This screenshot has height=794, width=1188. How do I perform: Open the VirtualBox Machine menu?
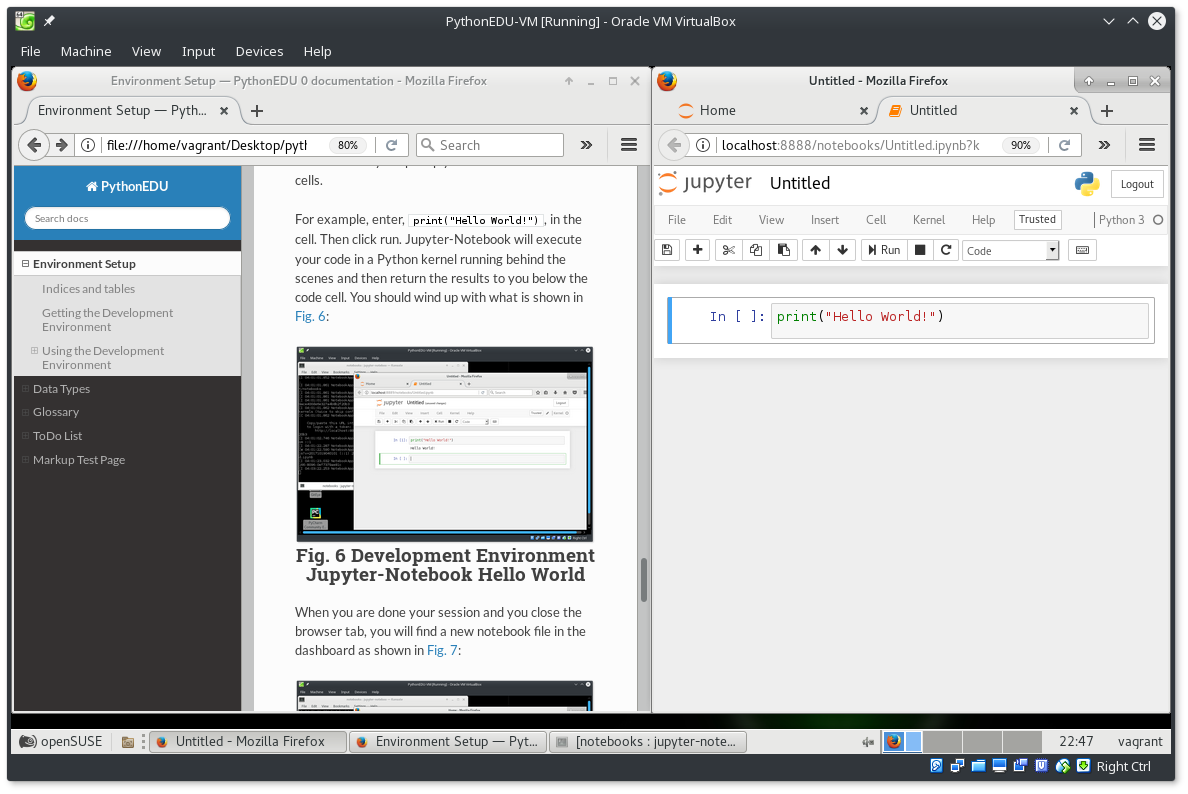pyautogui.click(x=86, y=52)
